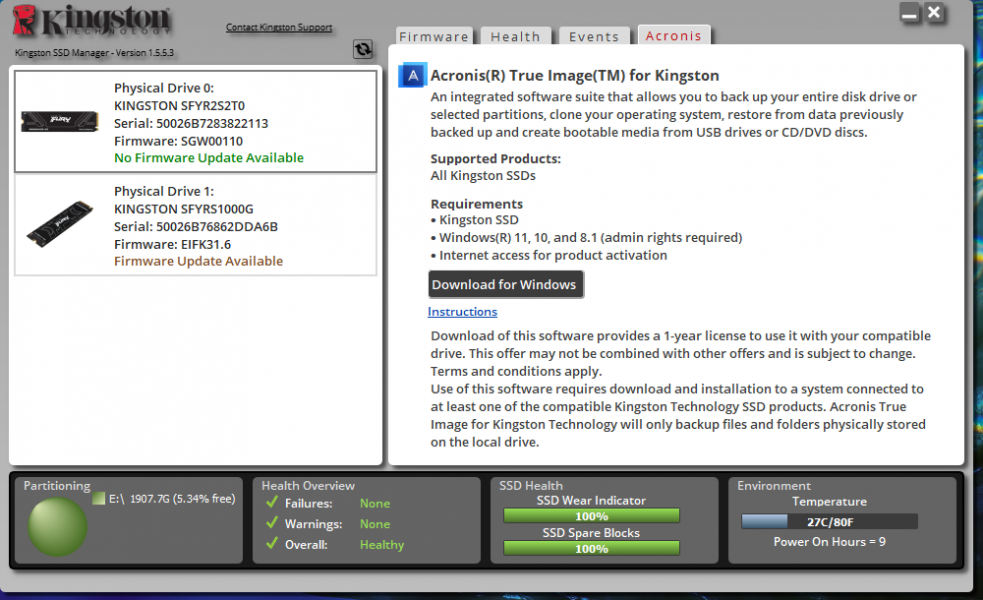Click Download for Windows button
The image size is (983, 600).
(x=505, y=285)
